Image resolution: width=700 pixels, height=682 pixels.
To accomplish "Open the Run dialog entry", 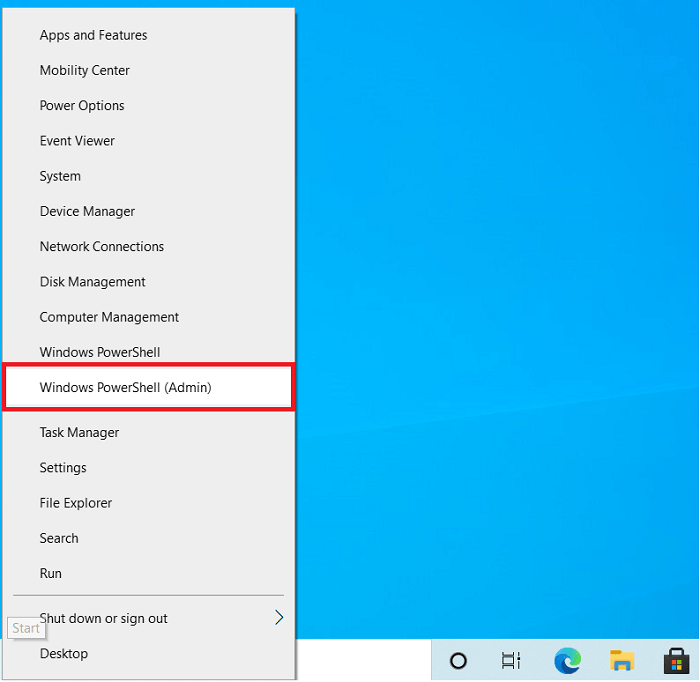I will point(149,573).
